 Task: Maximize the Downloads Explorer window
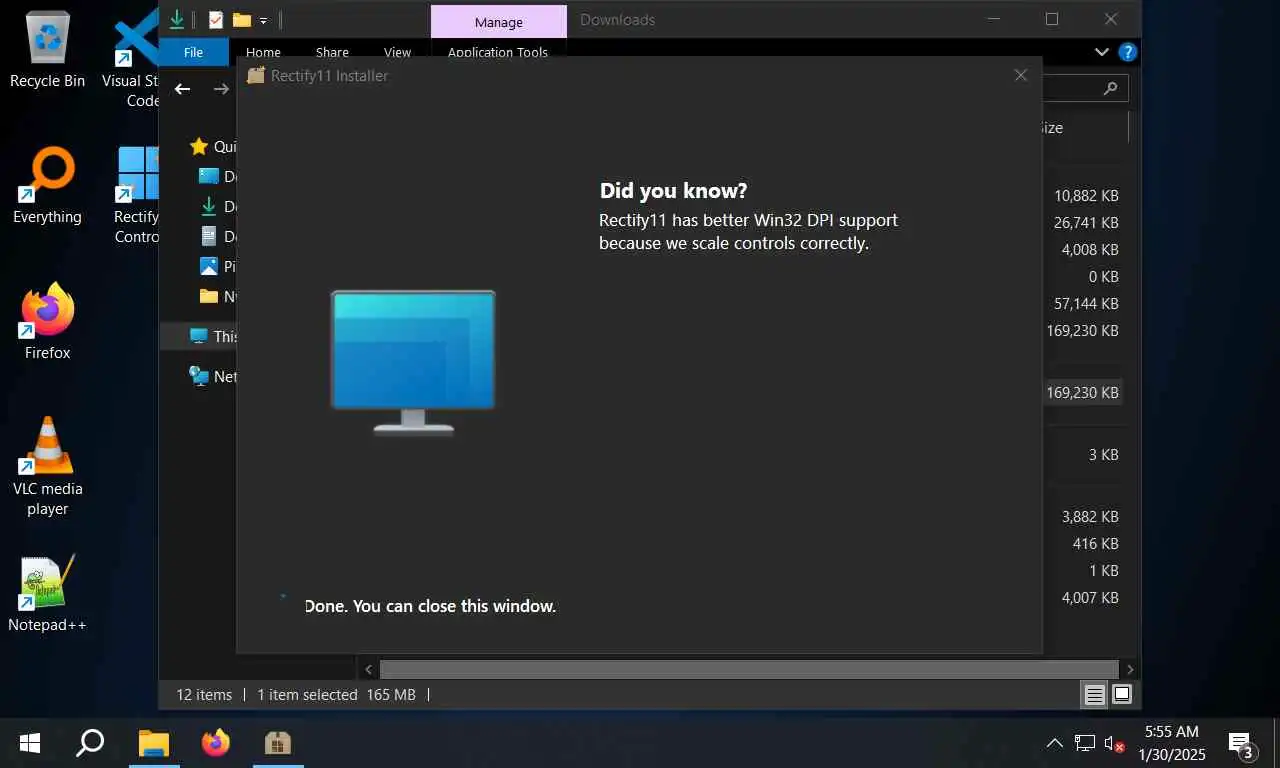pos(1052,19)
